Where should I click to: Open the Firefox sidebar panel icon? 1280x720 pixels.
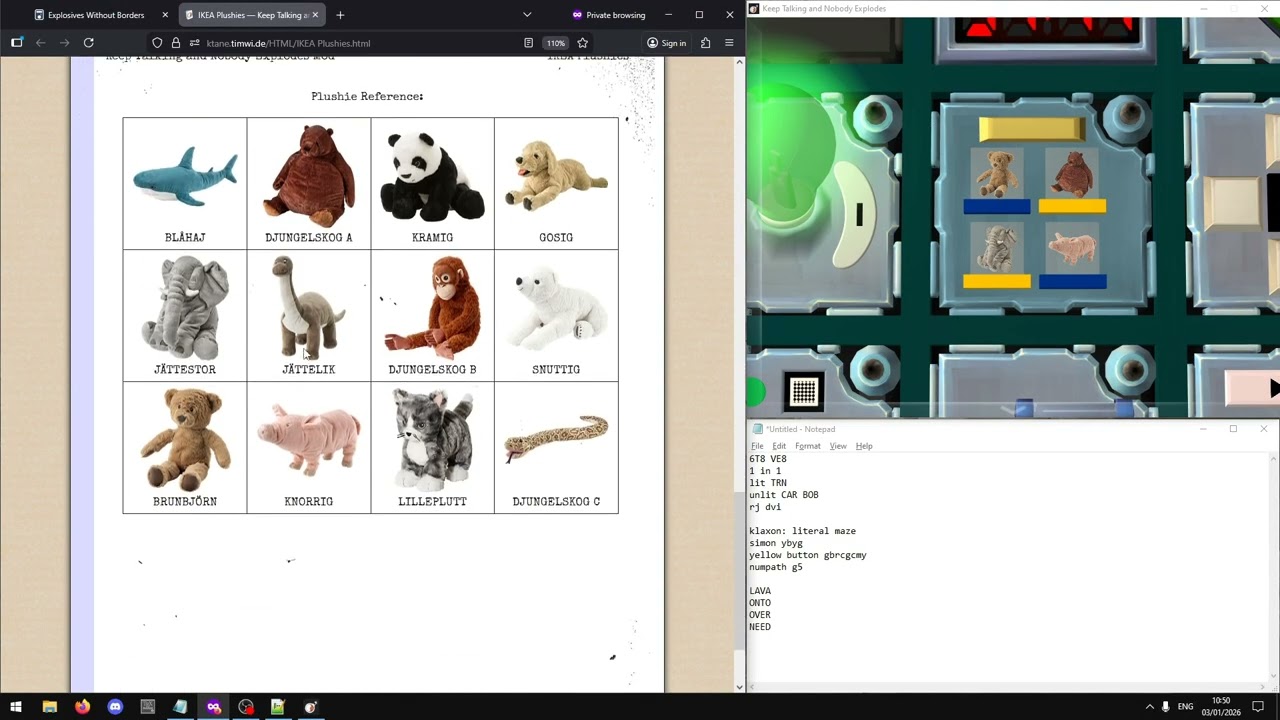(17, 43)
